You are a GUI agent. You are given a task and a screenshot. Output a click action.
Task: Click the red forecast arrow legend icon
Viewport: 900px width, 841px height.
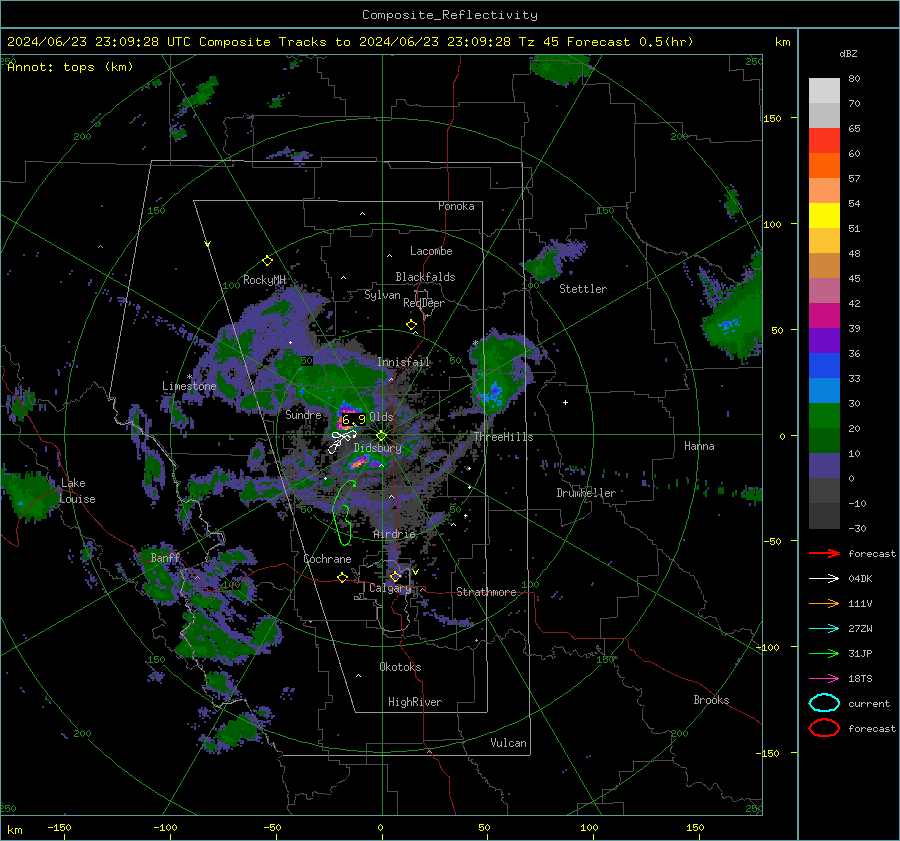tap(824, 553)
